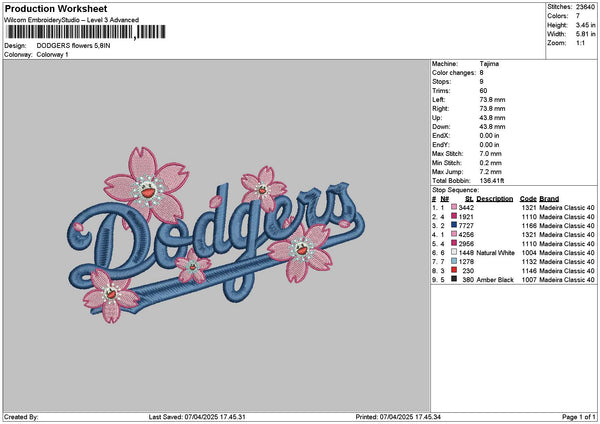The image size is (600, 424).
Task: Click the EndY value 0.00 in
Action: point(489,145)
